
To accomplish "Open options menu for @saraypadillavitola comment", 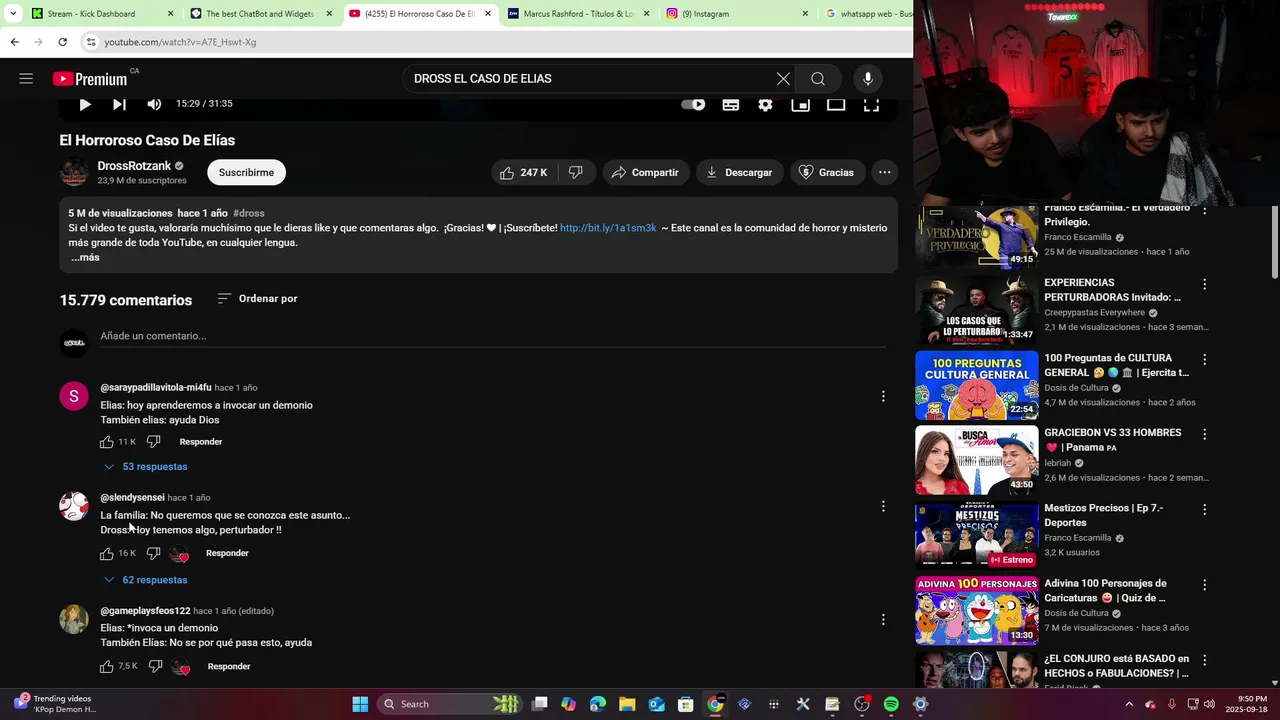I will point(883,397).
